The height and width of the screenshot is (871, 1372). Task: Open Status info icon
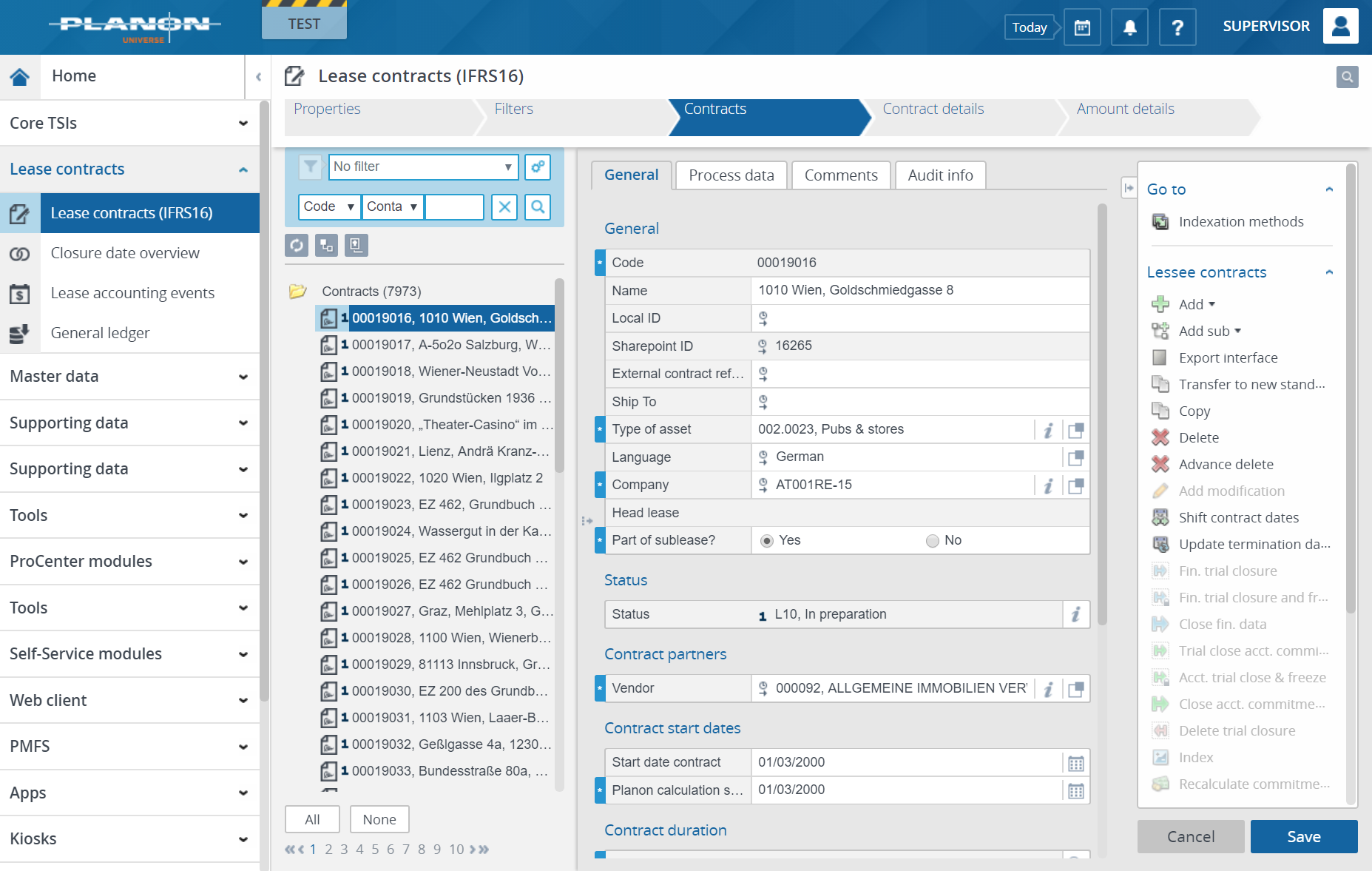[1076, 614]
